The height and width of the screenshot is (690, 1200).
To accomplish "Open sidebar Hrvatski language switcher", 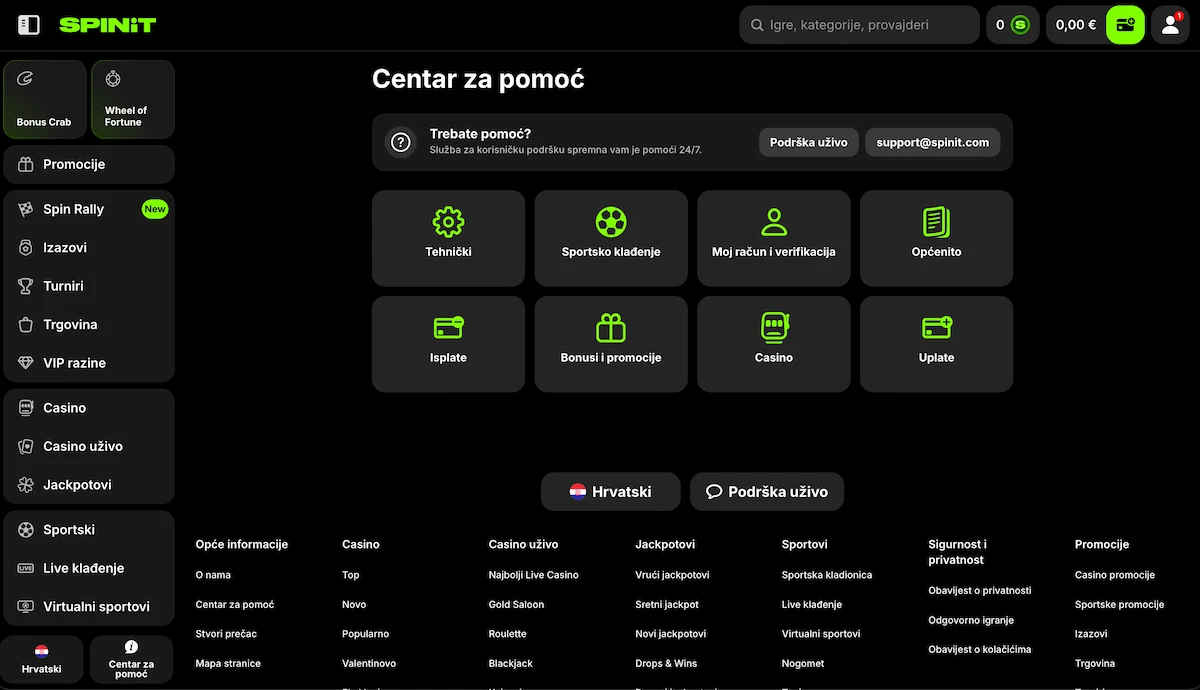I will (42, 659).
